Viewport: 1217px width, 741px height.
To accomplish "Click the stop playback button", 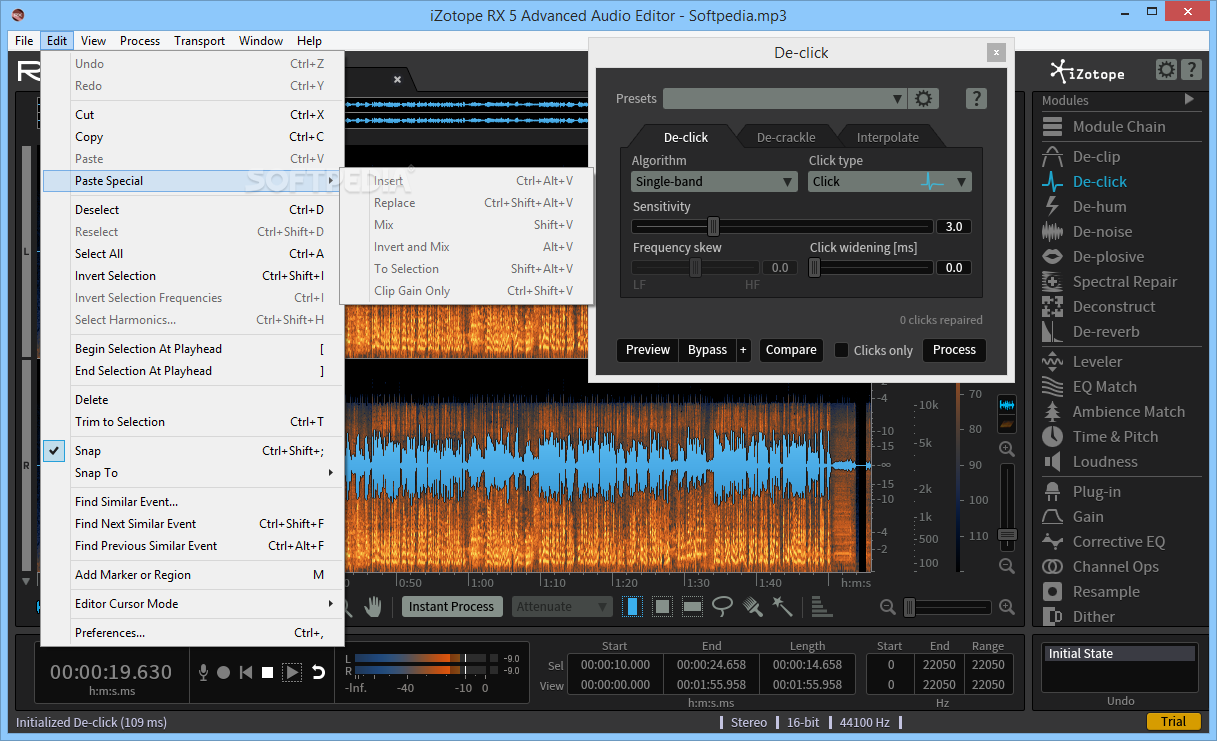I will click(268, 673).
